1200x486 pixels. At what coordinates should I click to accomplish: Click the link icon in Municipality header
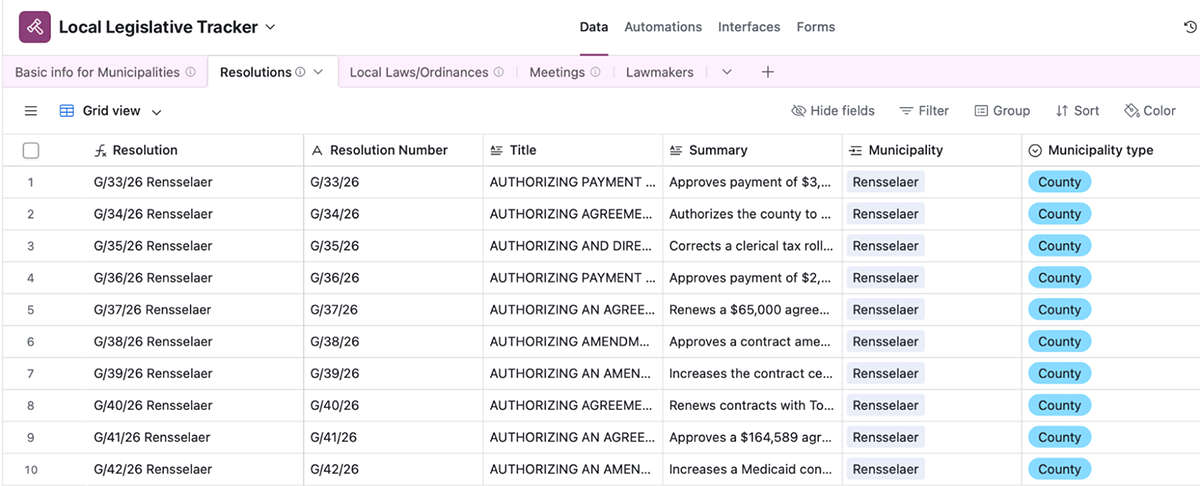pos(855,150)
